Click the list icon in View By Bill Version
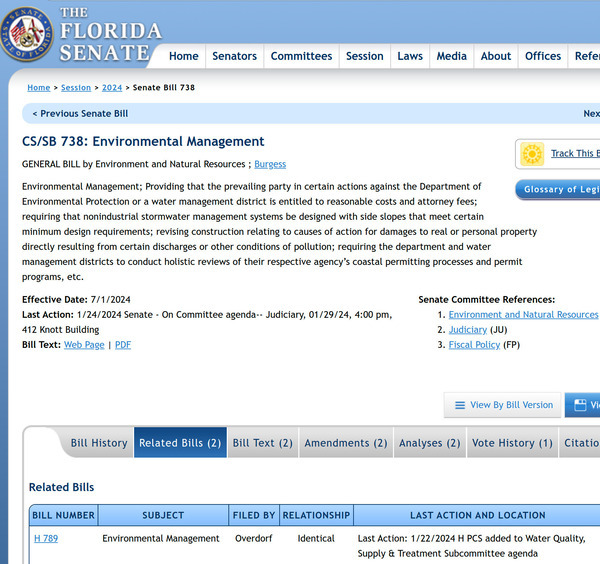Screen dimensions: 600x564 pyautogui.click(x=460, y=405)
